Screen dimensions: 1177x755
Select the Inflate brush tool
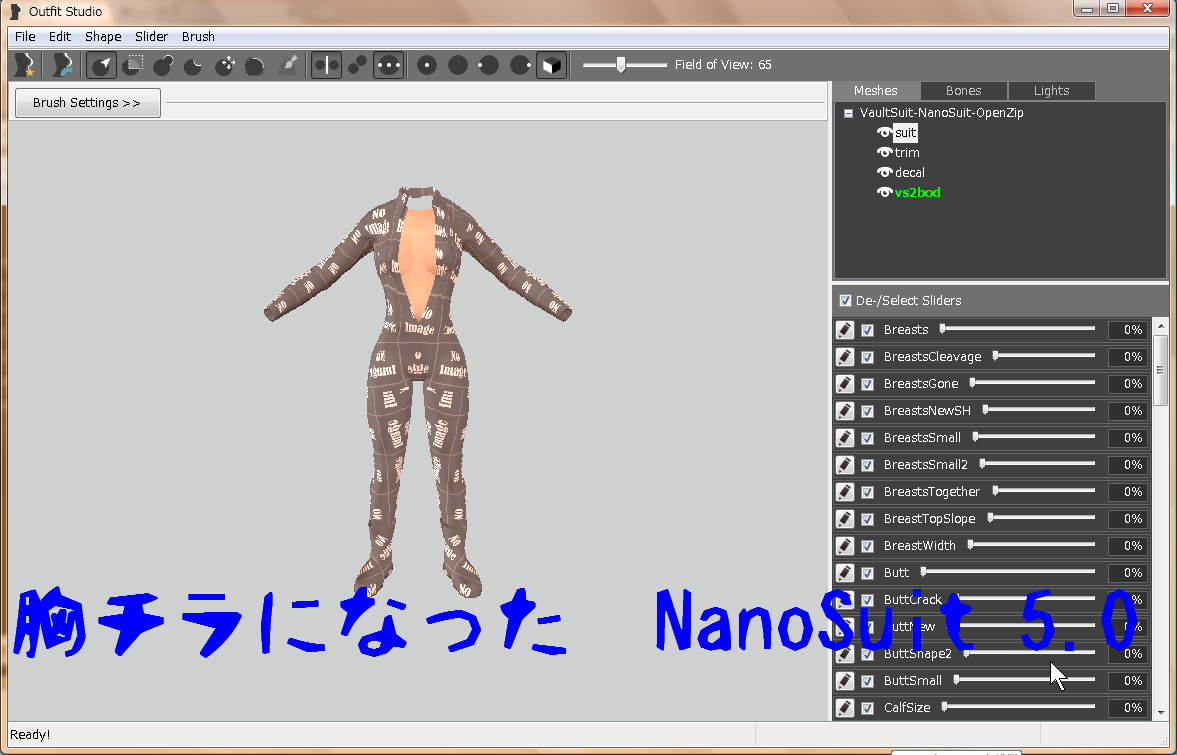coord(164,65)
